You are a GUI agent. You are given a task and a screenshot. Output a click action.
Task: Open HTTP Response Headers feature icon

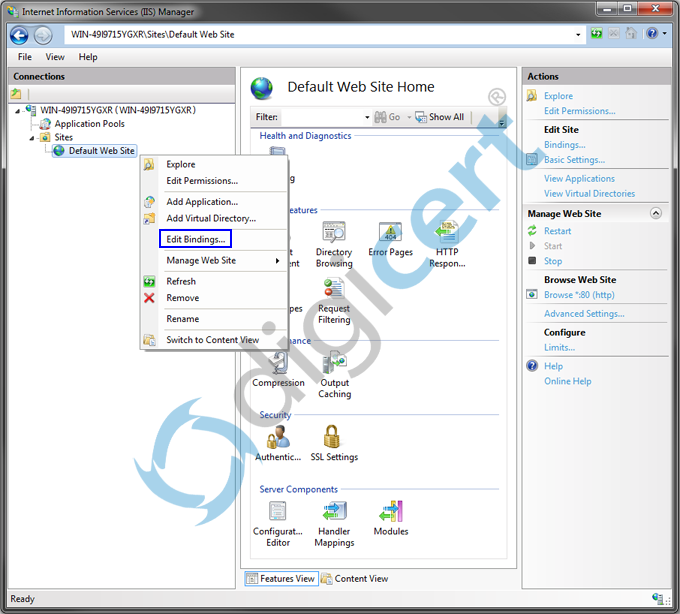pyautogui.click(x=447, y=232)
